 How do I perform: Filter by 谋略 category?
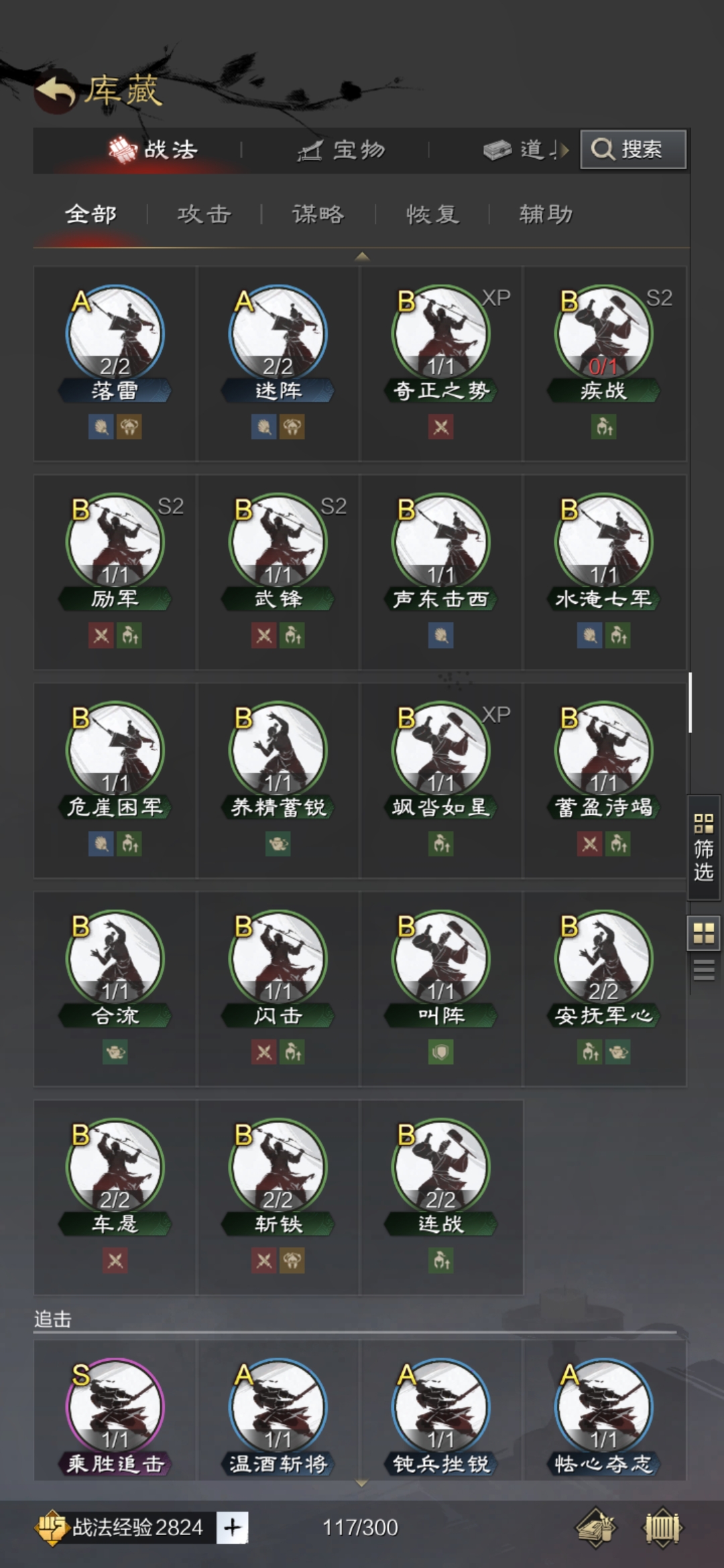[x=318, y=214]
